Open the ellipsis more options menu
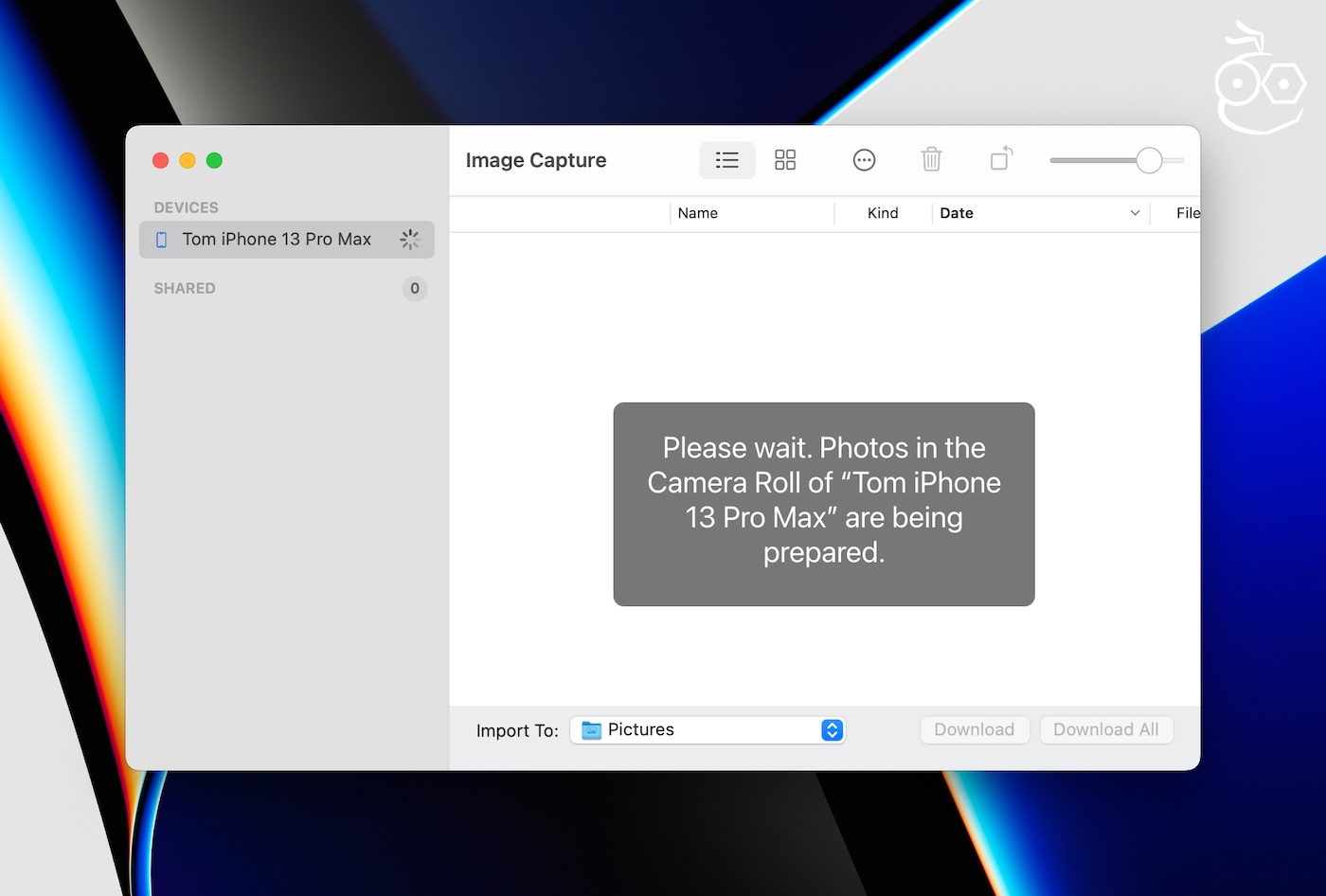 864,160
